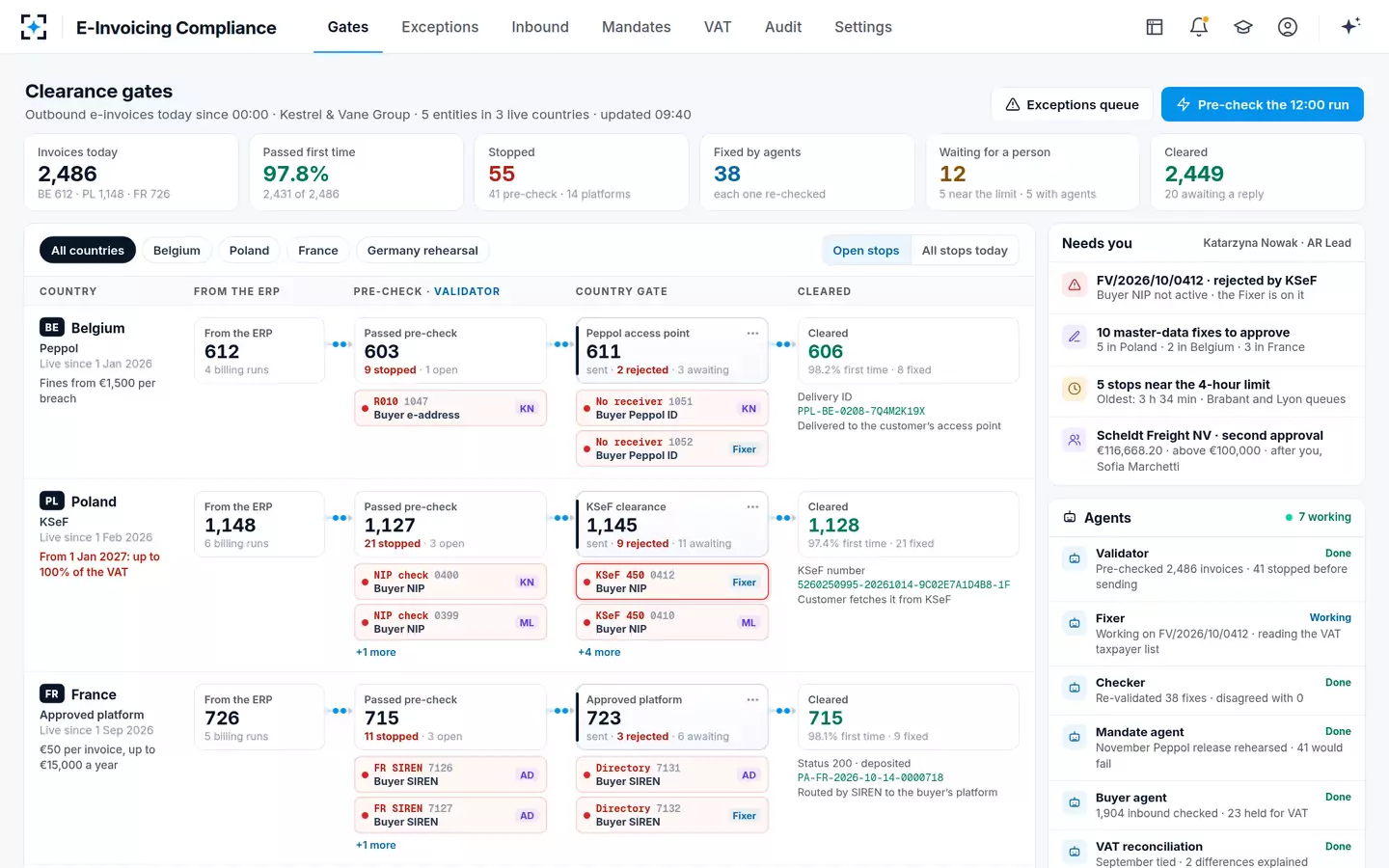Open the user account profile icon
Screen dimensions: 1389x868
pyautogui.click(x=1288, y=27)
